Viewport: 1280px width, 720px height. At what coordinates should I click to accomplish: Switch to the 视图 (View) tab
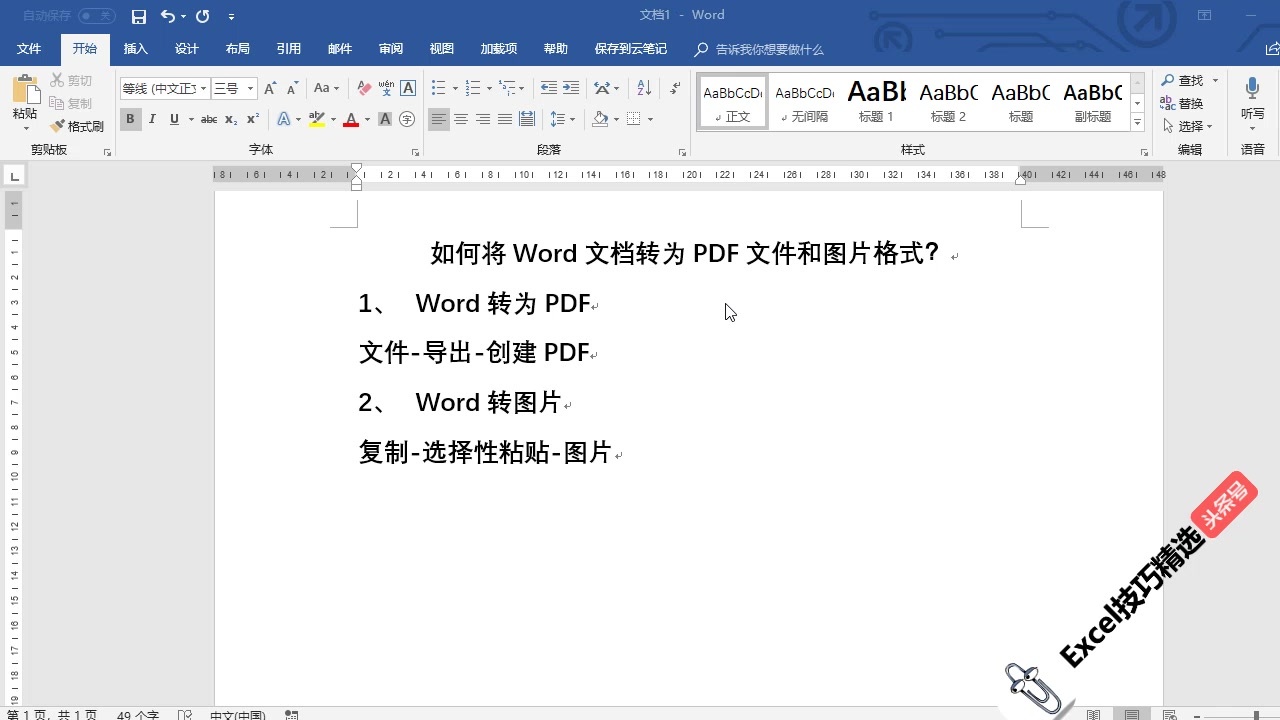[x=442, y=49]
